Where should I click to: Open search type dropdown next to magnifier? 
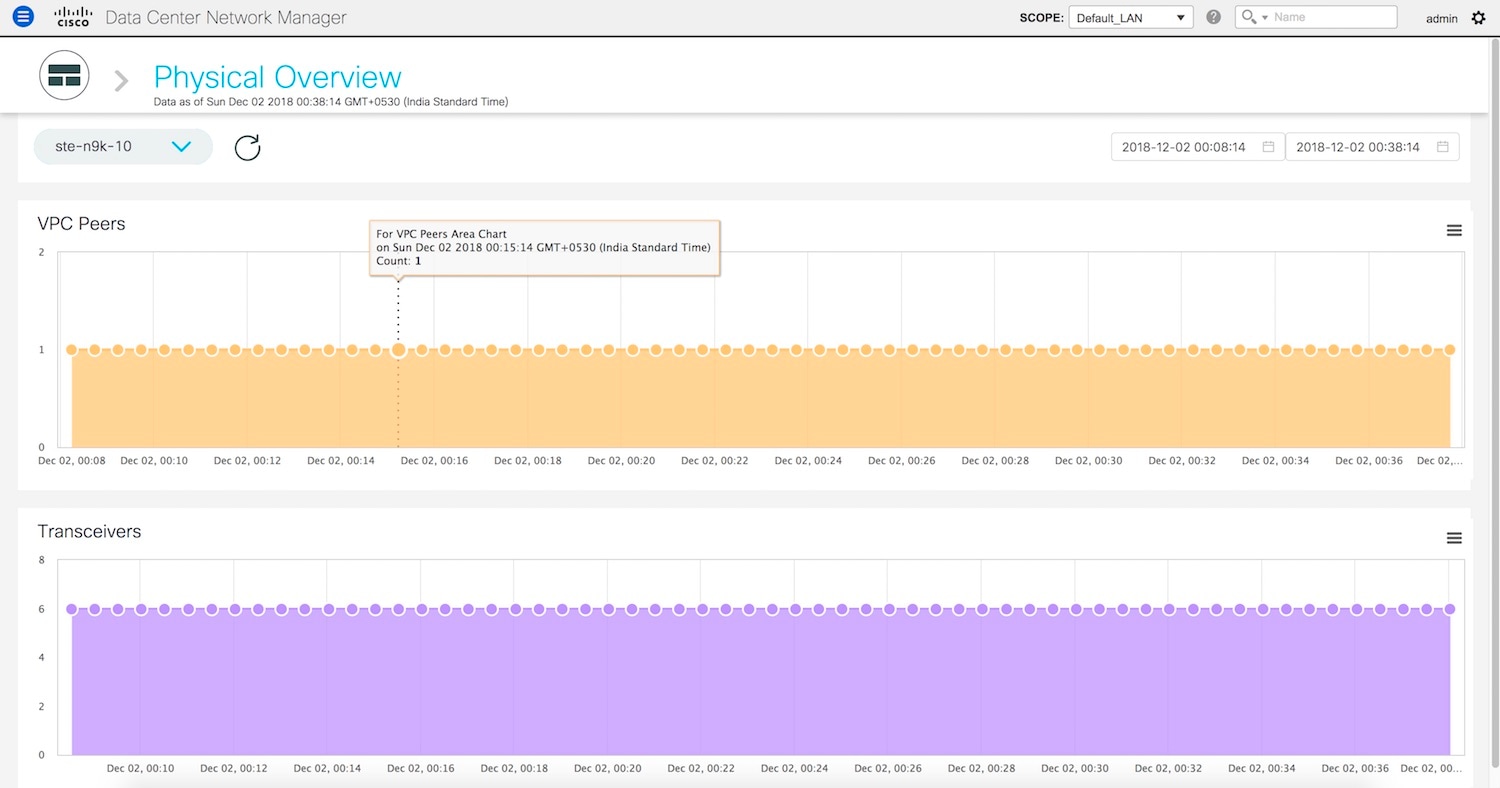coord(1265,18)
